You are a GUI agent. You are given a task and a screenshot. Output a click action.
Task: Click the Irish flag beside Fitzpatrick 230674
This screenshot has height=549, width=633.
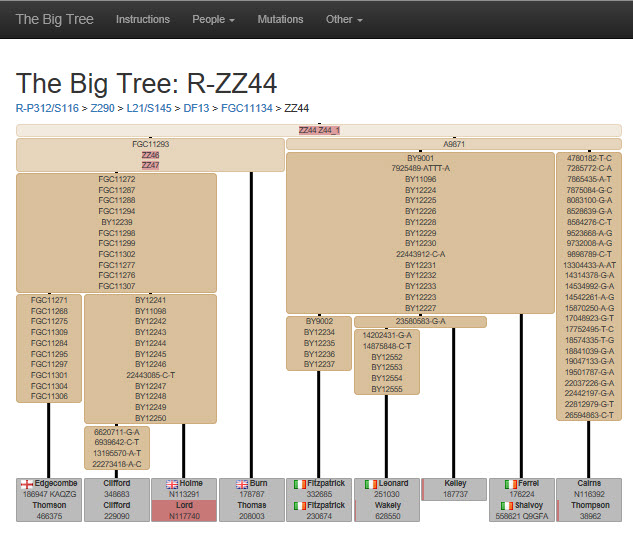click(x=300, y=505)
